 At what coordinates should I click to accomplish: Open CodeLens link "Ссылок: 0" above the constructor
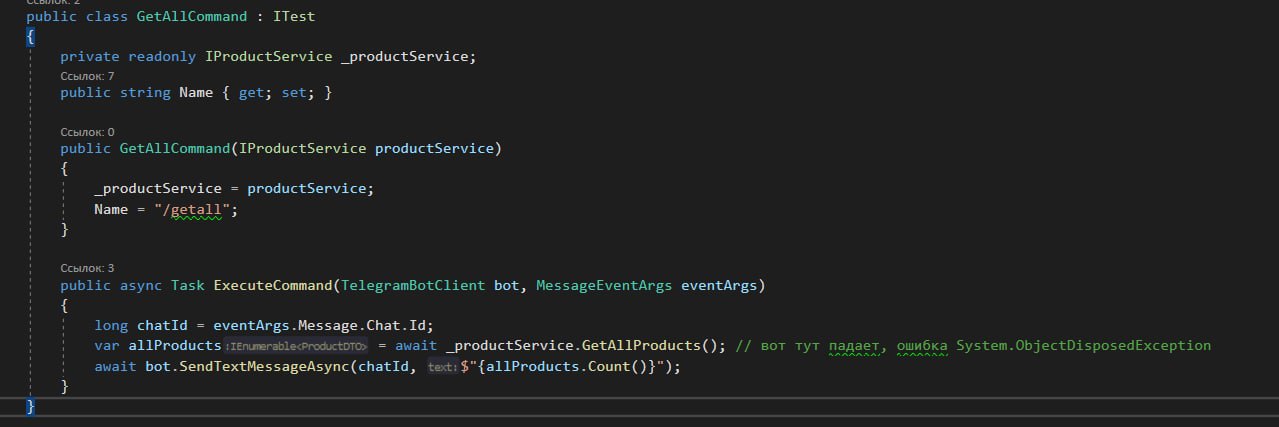click(x=87, y=131)
